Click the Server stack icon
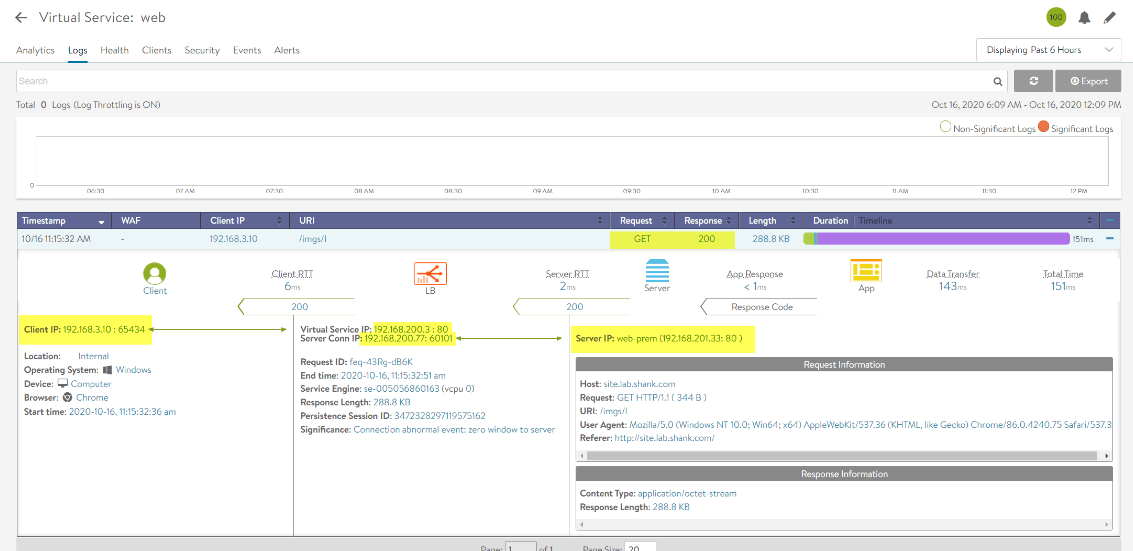Viewport: 1133px width, 551px height. pos(657,271)
